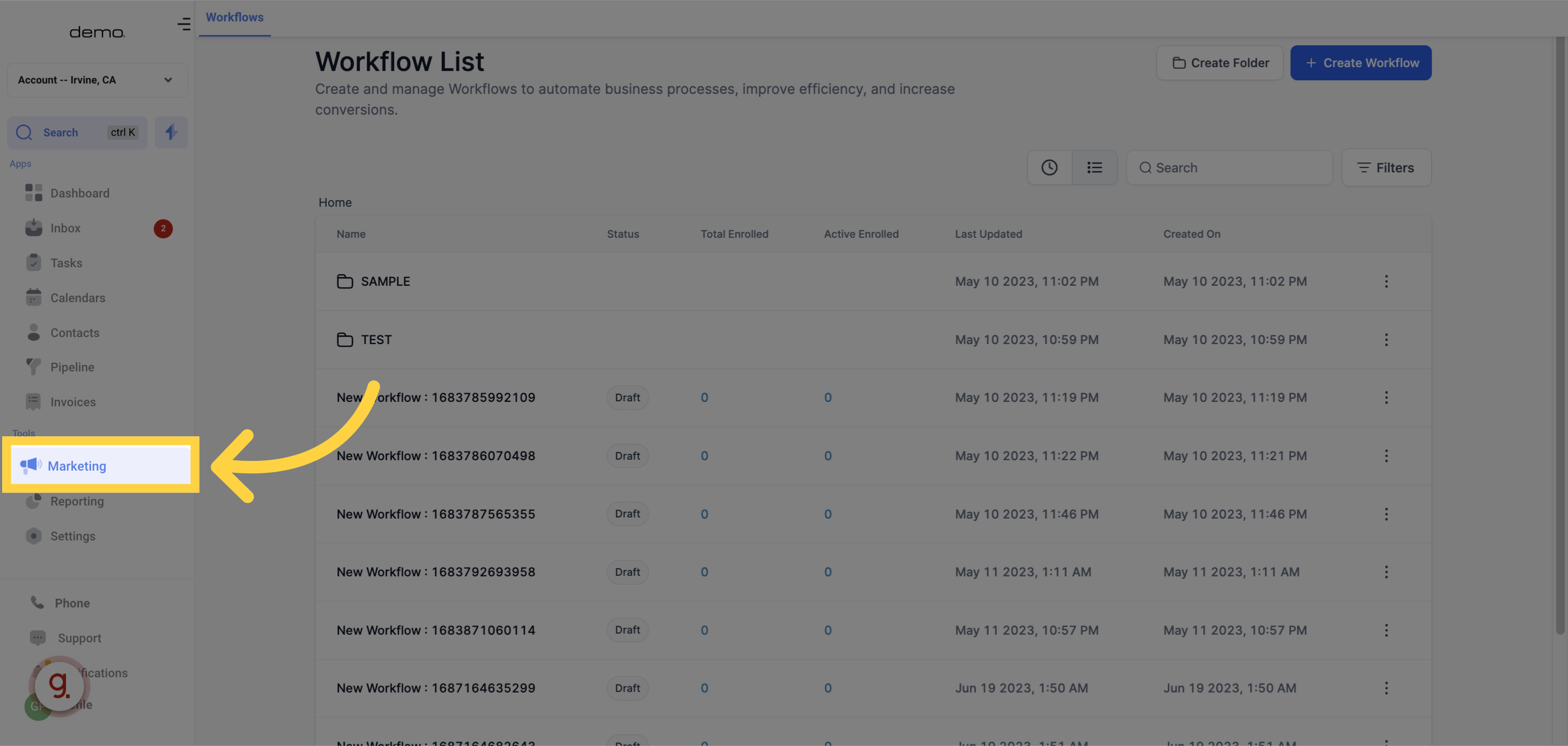Screen dimensions: 1568x746
Task: Open more options for workflow 1683787565355
Action: [x=1386, y=514]
